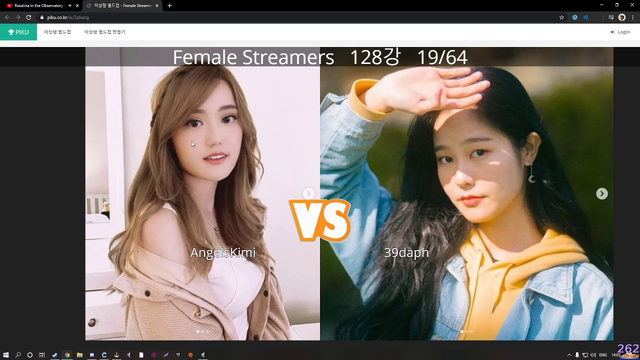Click the Chrome taskbar icon
Screen dimensions: 640x360
tap(67, 355)
